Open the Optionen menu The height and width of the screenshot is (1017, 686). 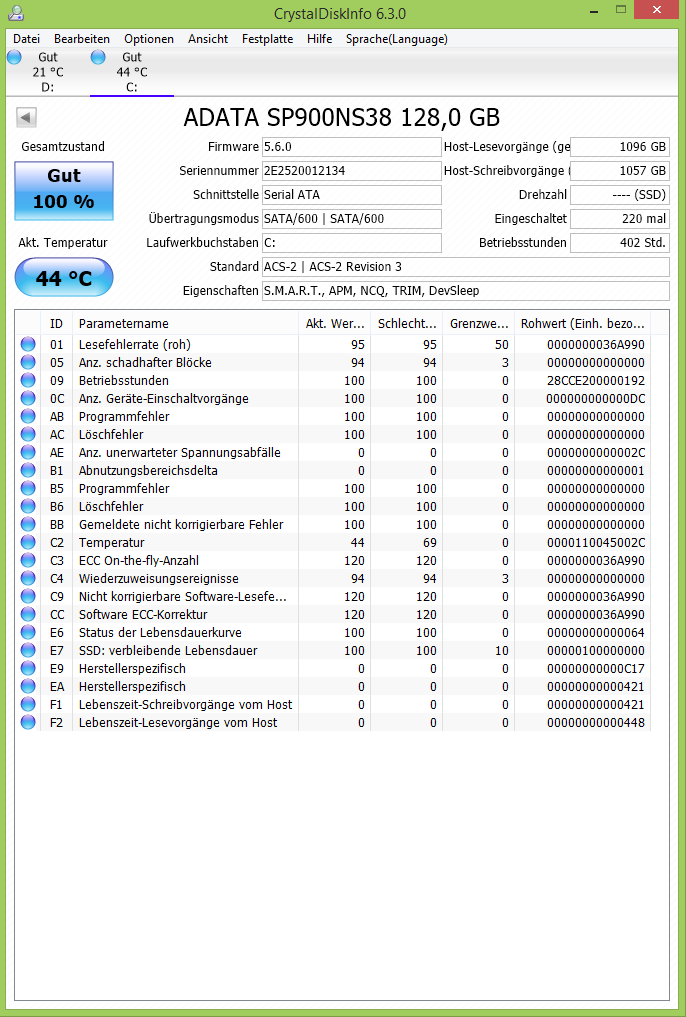[149, 39]
